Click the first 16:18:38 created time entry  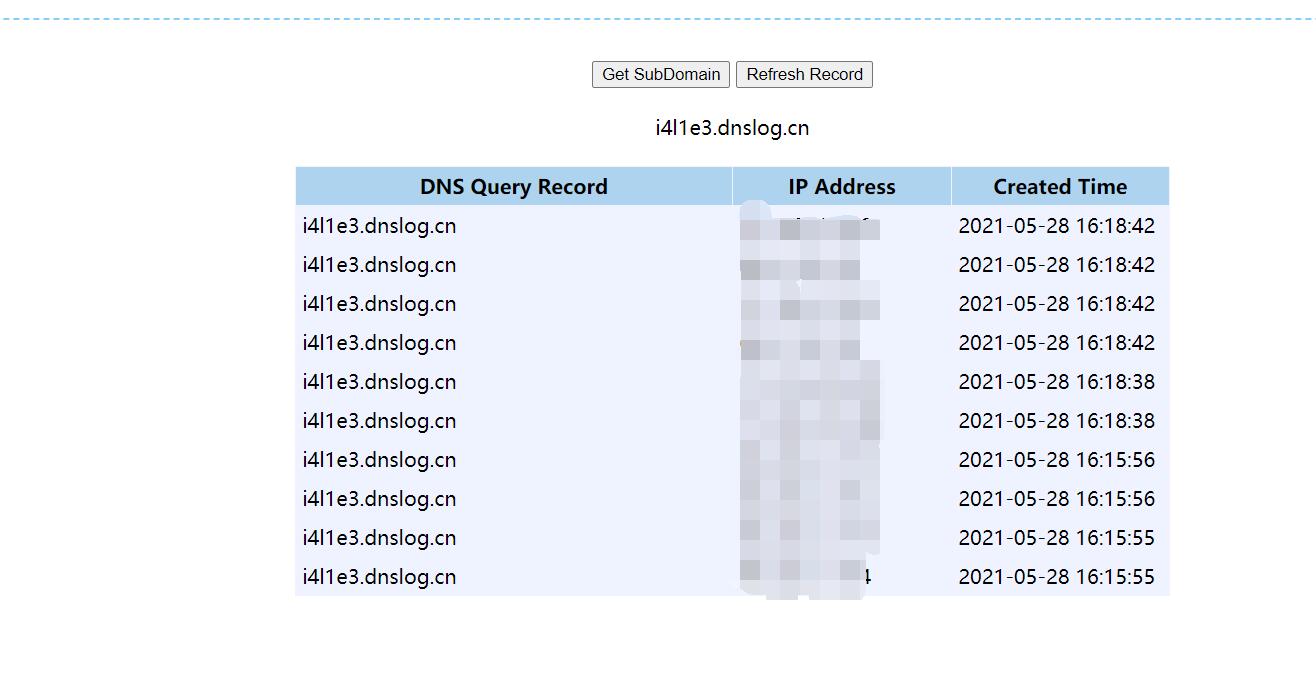coord(1056,382)
